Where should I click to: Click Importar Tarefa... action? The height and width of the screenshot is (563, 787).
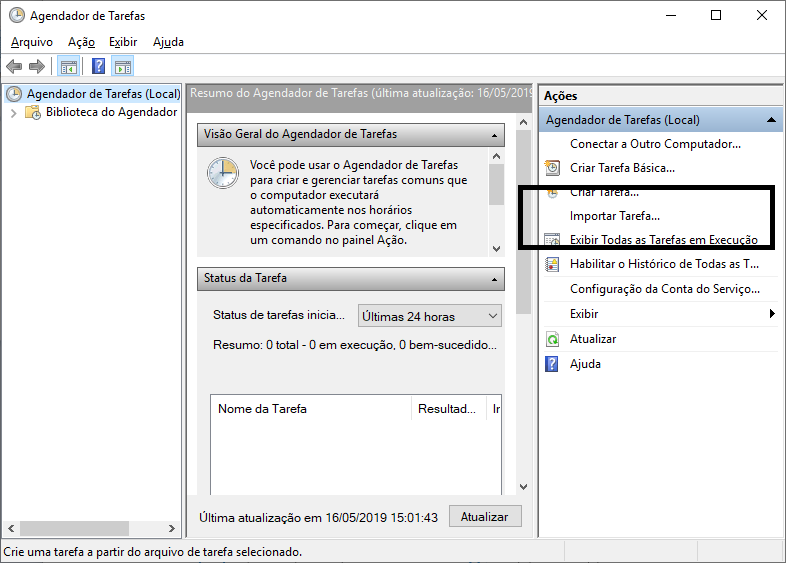pyautogui.click(x=614, y=216)
